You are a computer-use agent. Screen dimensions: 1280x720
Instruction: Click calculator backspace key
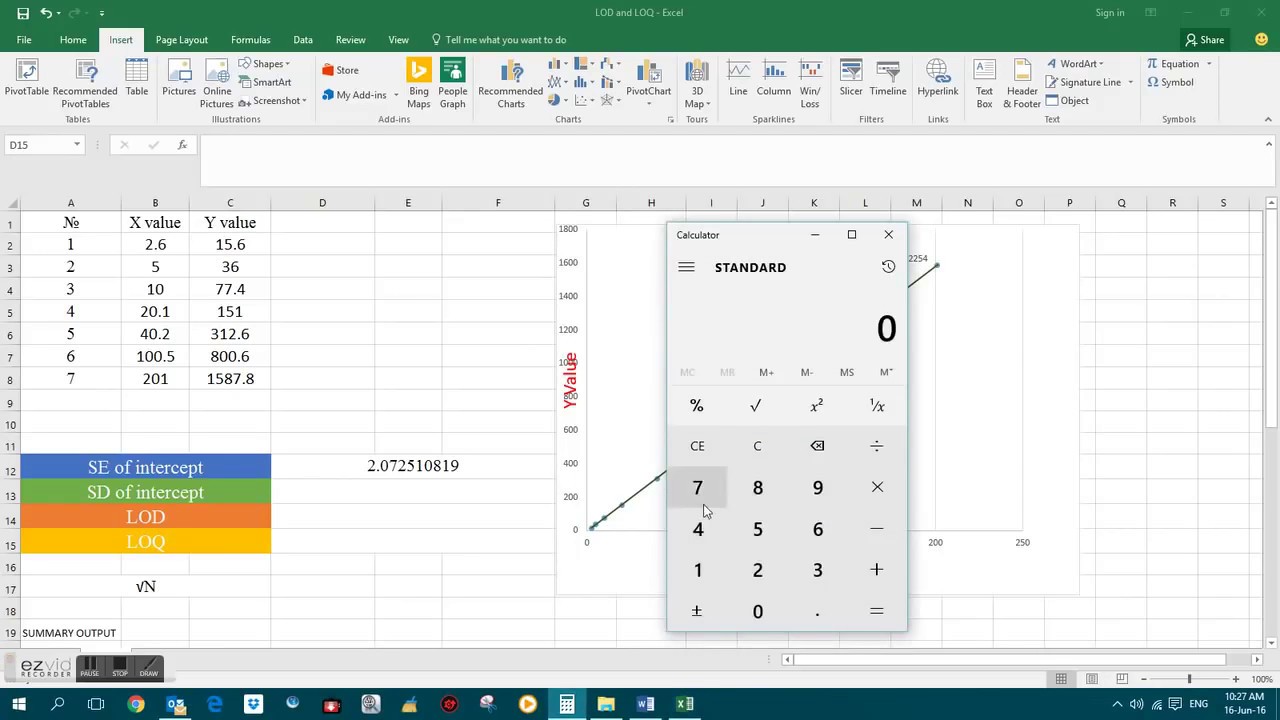point(817,446)
